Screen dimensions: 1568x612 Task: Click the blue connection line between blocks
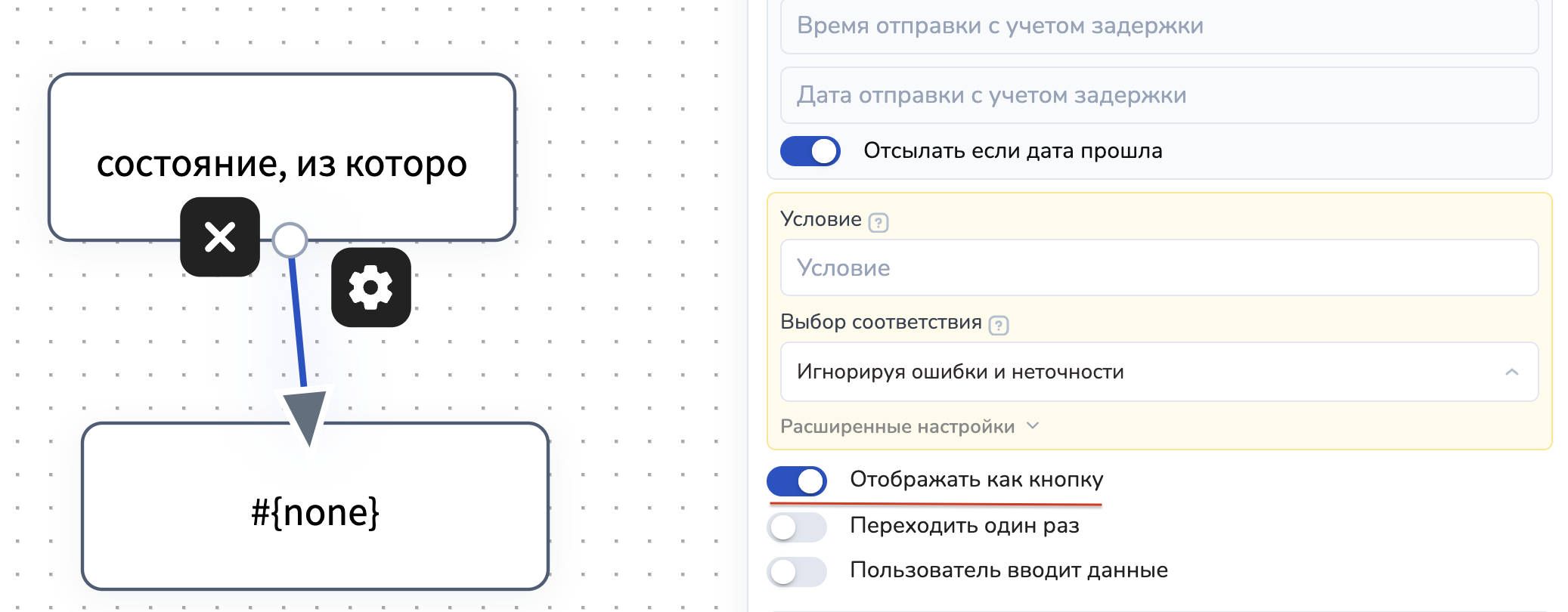point(297,325)
